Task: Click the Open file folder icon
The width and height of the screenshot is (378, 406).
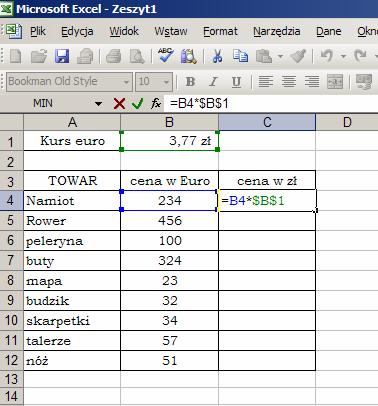Action: point(39,56)
